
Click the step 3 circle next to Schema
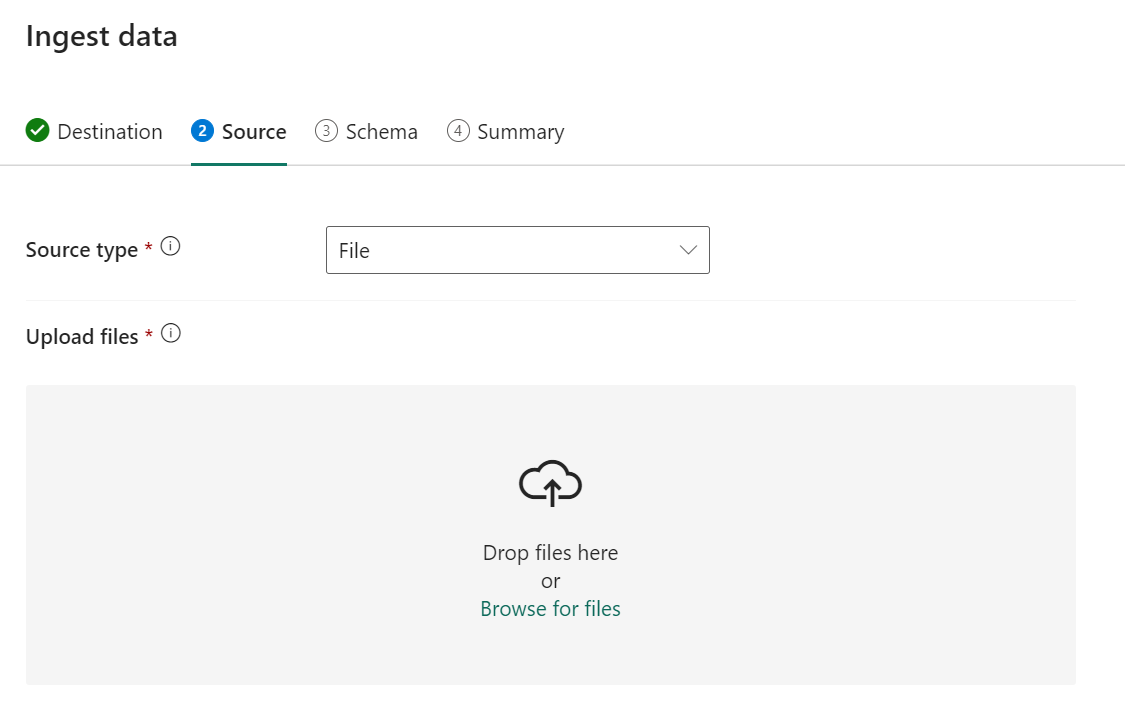tap(326, 131)
